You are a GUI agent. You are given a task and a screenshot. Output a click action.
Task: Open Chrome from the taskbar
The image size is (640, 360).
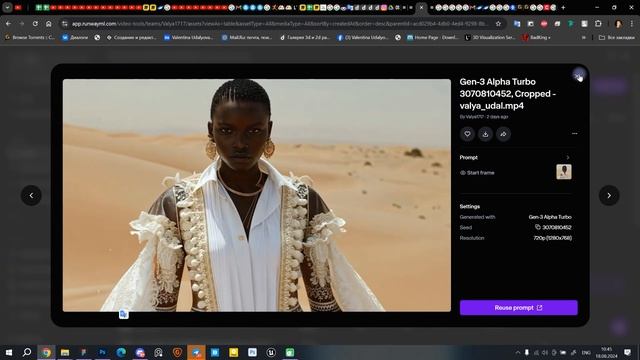pyautogui.click(x=46, y=352)
